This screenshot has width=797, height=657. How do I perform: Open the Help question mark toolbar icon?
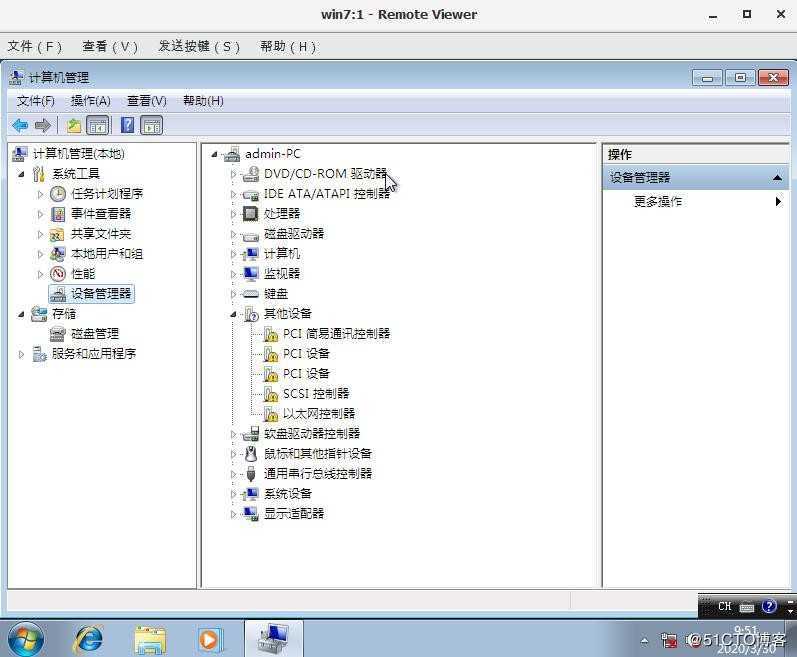click(x=128, y=125)
